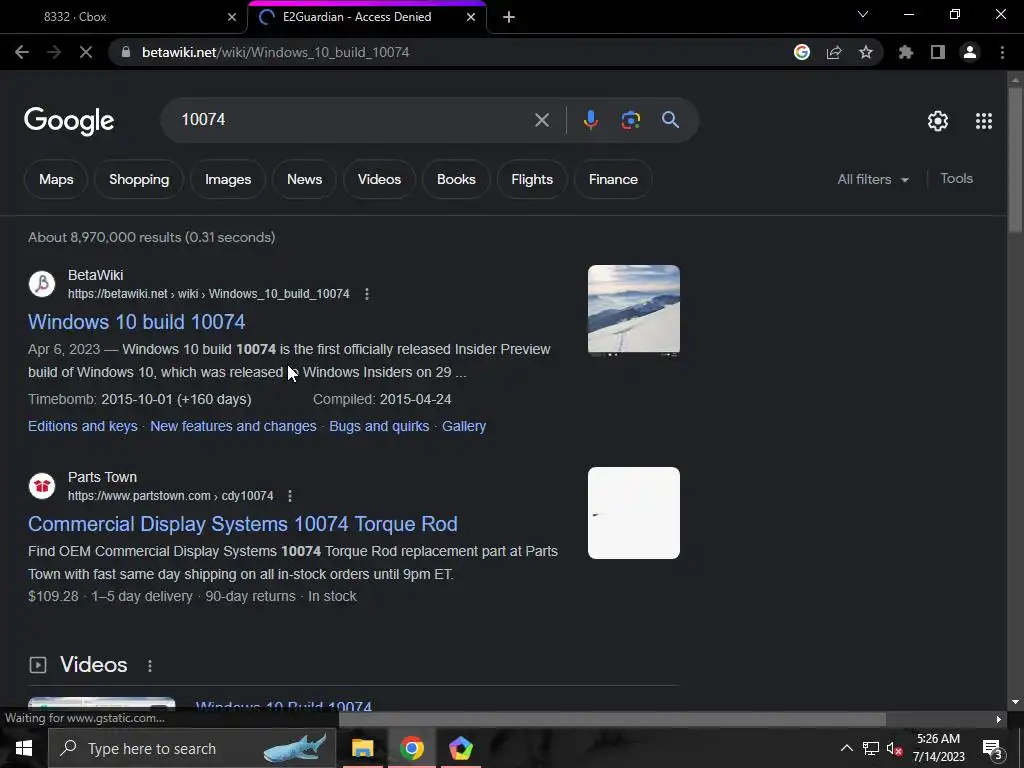Filter results by Flights
Screen dimensions: 1024x768
point(532,179)
